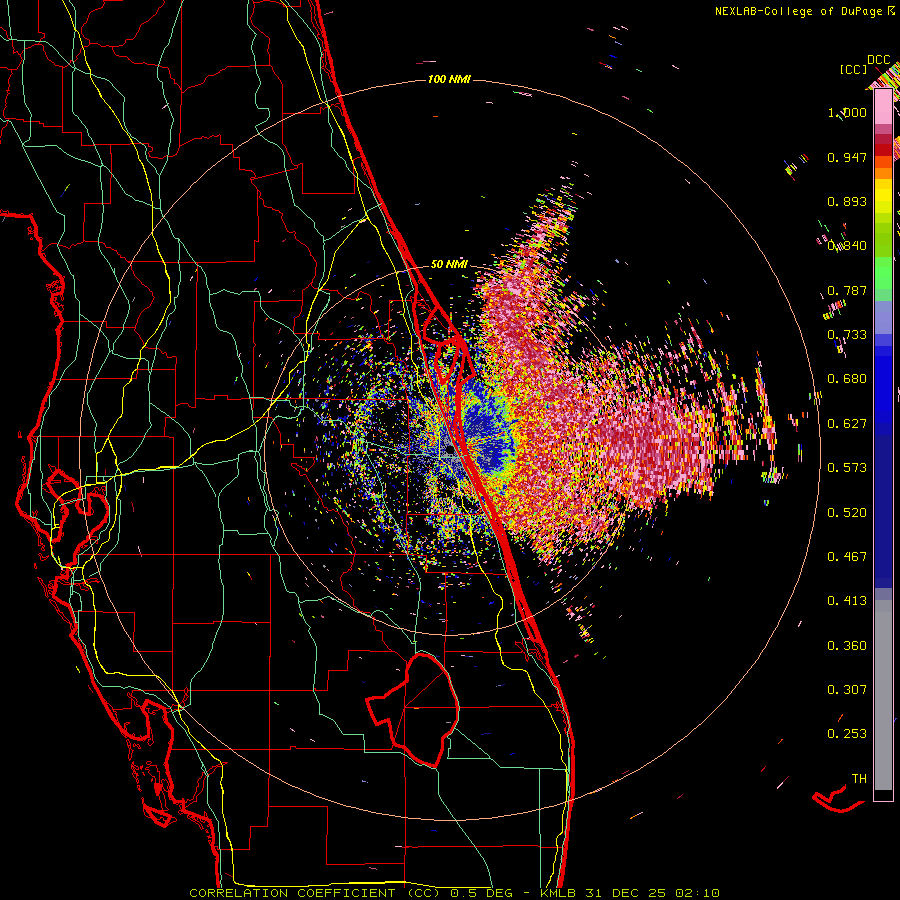Click the '0.253' legend value
Image resolution: width=900 pixels, height=900 pixels.
coord(847,734)
